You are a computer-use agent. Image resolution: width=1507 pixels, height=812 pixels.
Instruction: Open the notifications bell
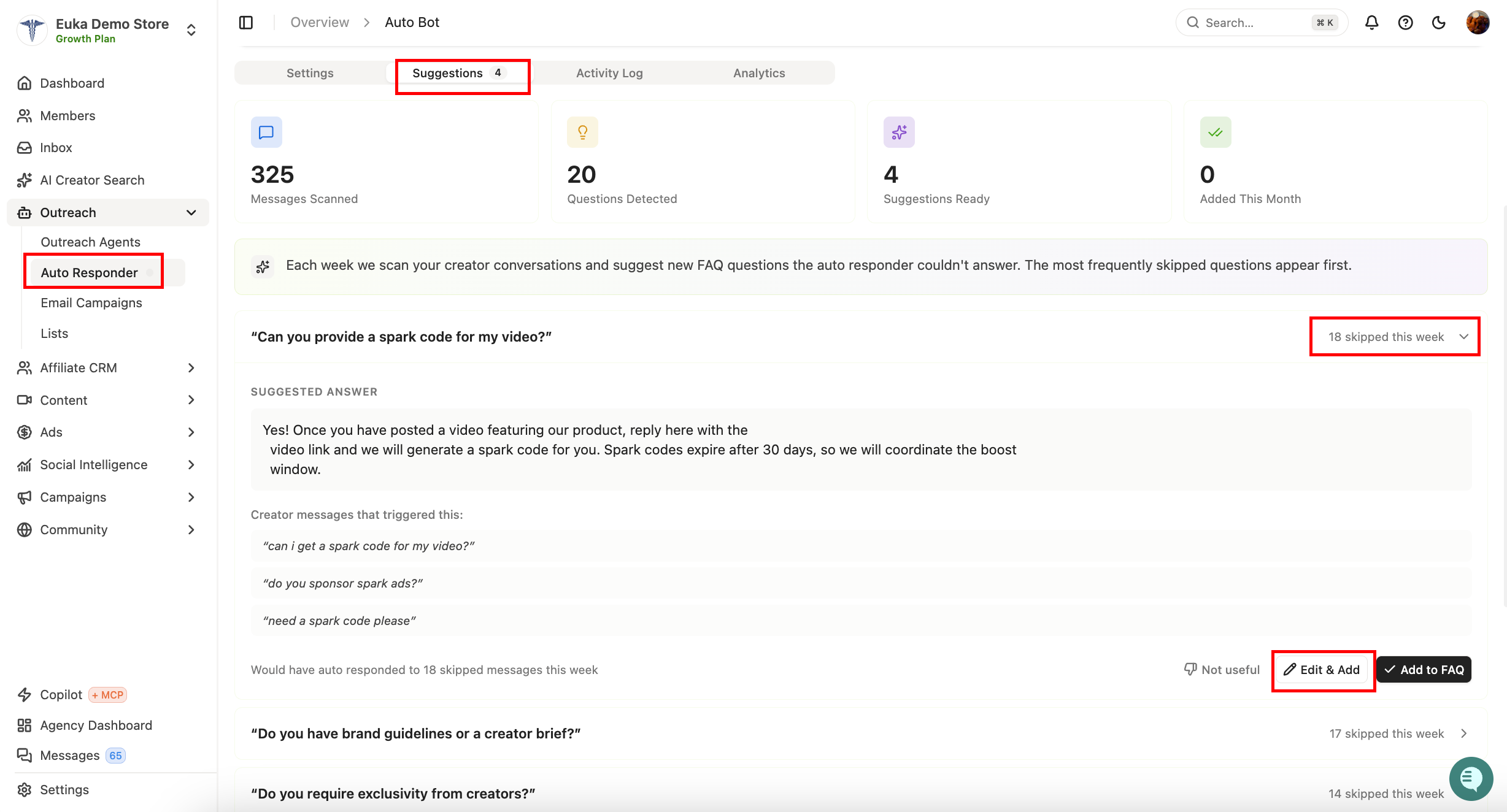click(1372, 23)
